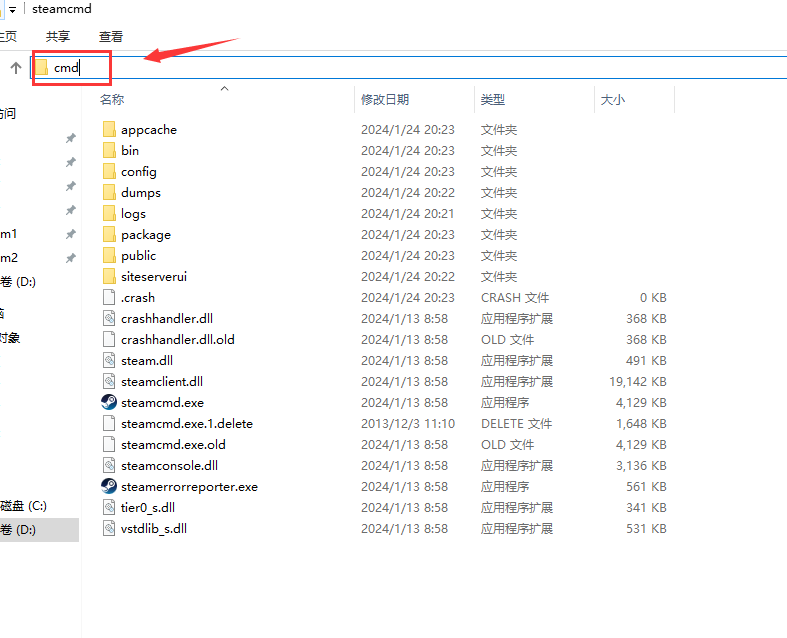787x638 pixels.
Task: Click the 3,136 KB size of steamconsole.dll
Action: (641, 465)
